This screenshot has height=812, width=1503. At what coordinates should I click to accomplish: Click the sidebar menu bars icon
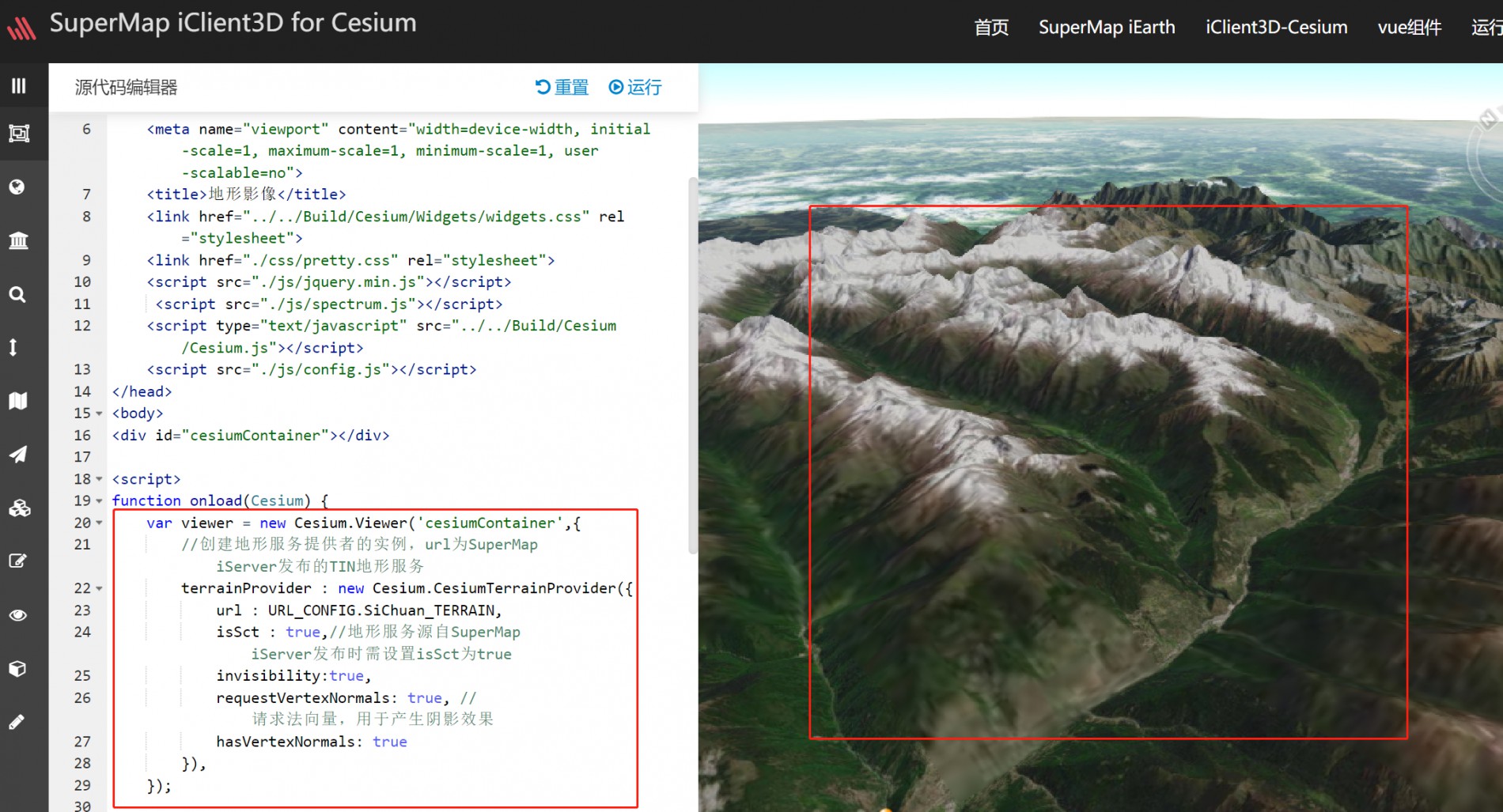click(18, 85)
